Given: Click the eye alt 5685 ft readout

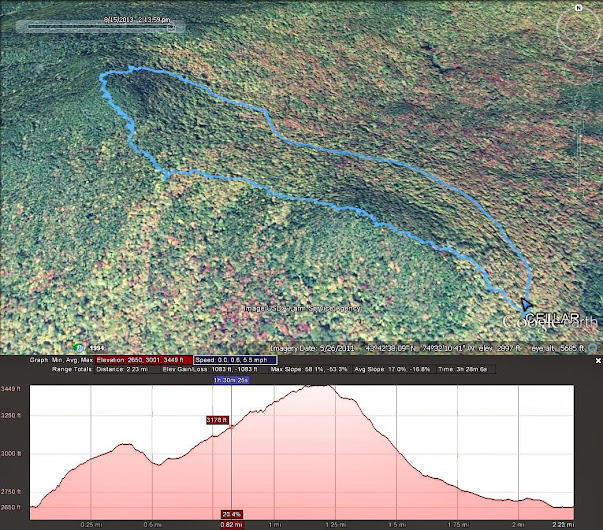Looking at the screenshot, I should (x=558, y=348).
